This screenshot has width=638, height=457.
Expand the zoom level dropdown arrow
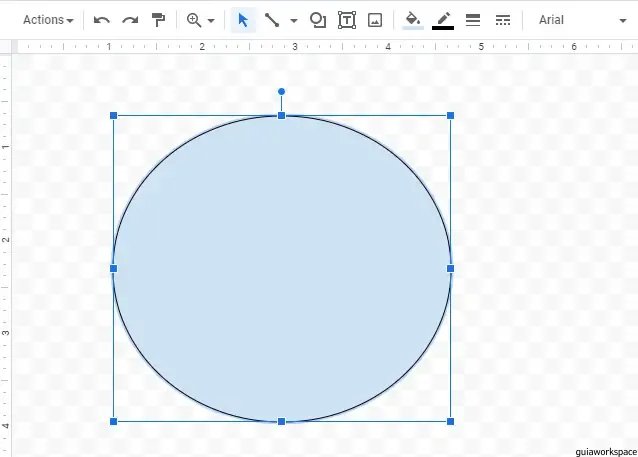(x=211, y=20)
